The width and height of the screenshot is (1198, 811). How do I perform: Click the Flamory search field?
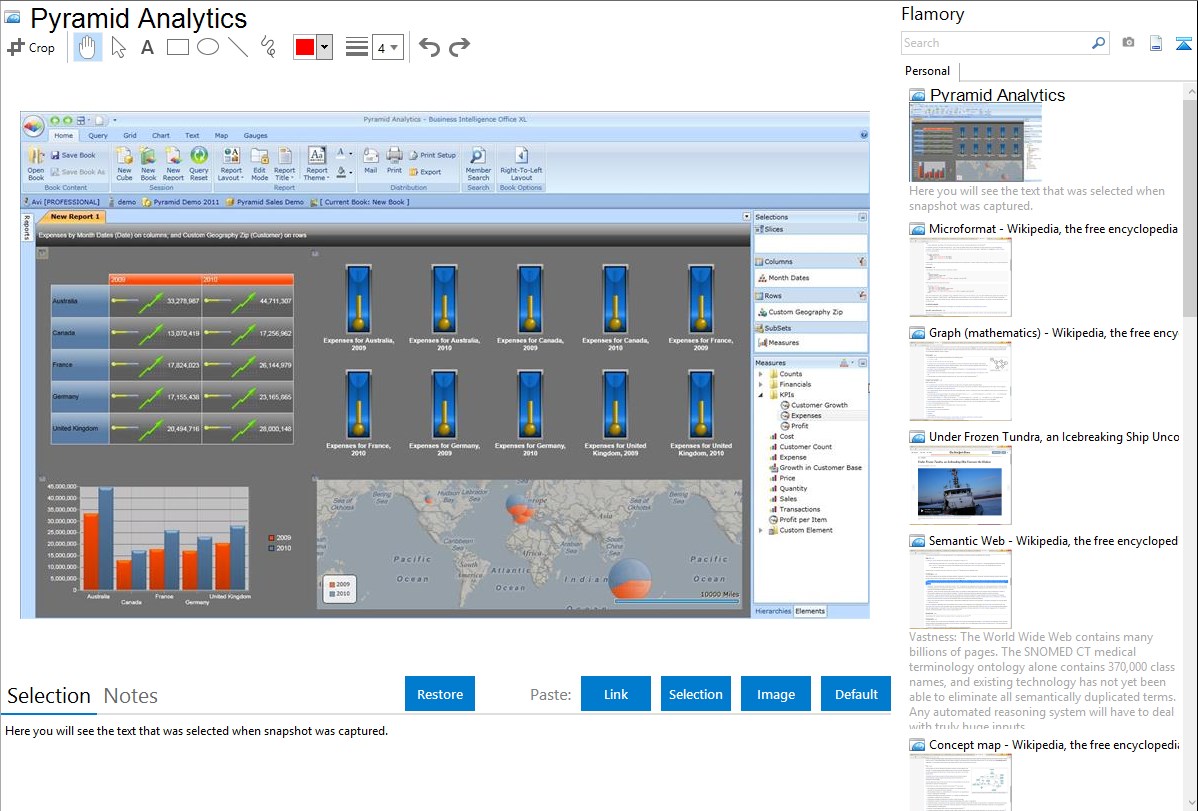pos(995,43)
